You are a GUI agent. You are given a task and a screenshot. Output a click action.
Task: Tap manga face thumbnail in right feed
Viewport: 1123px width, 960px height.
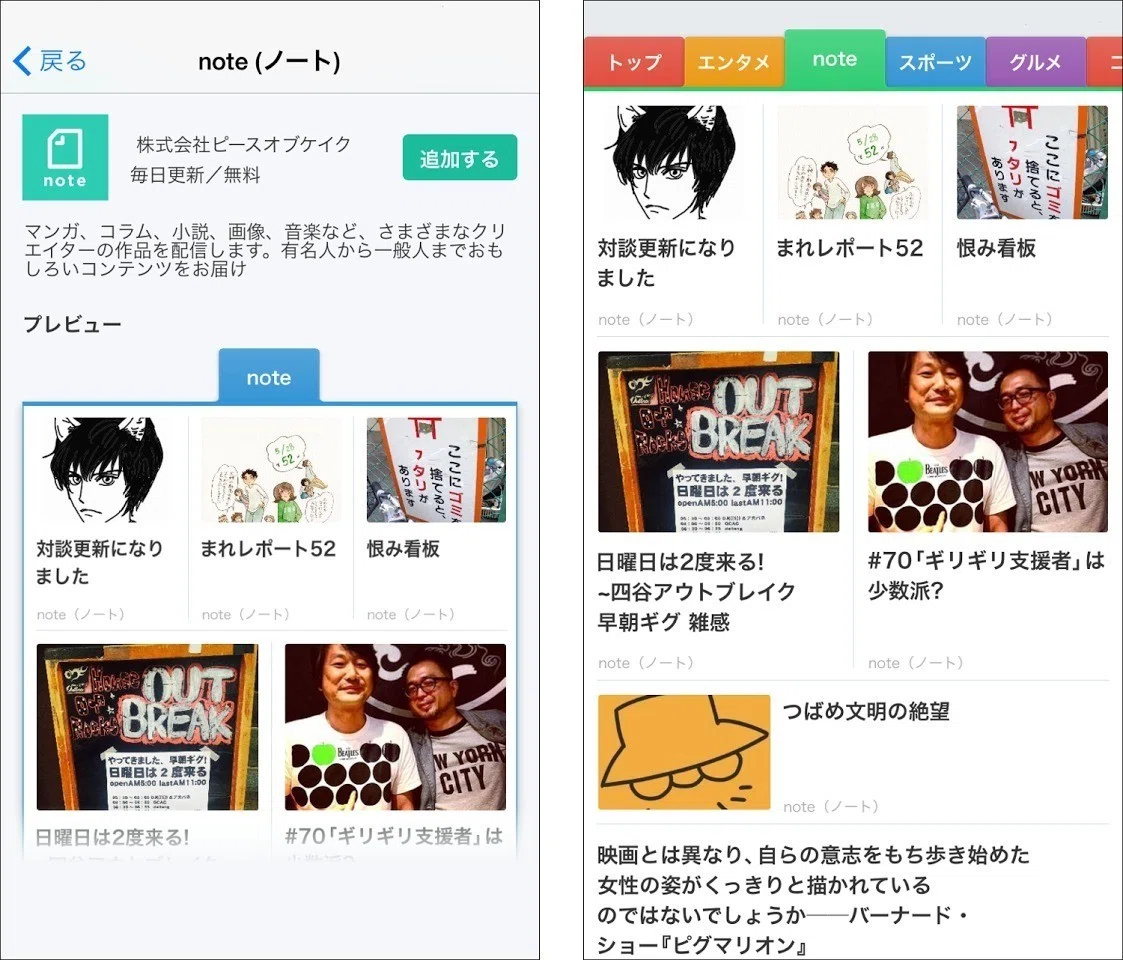673,163
